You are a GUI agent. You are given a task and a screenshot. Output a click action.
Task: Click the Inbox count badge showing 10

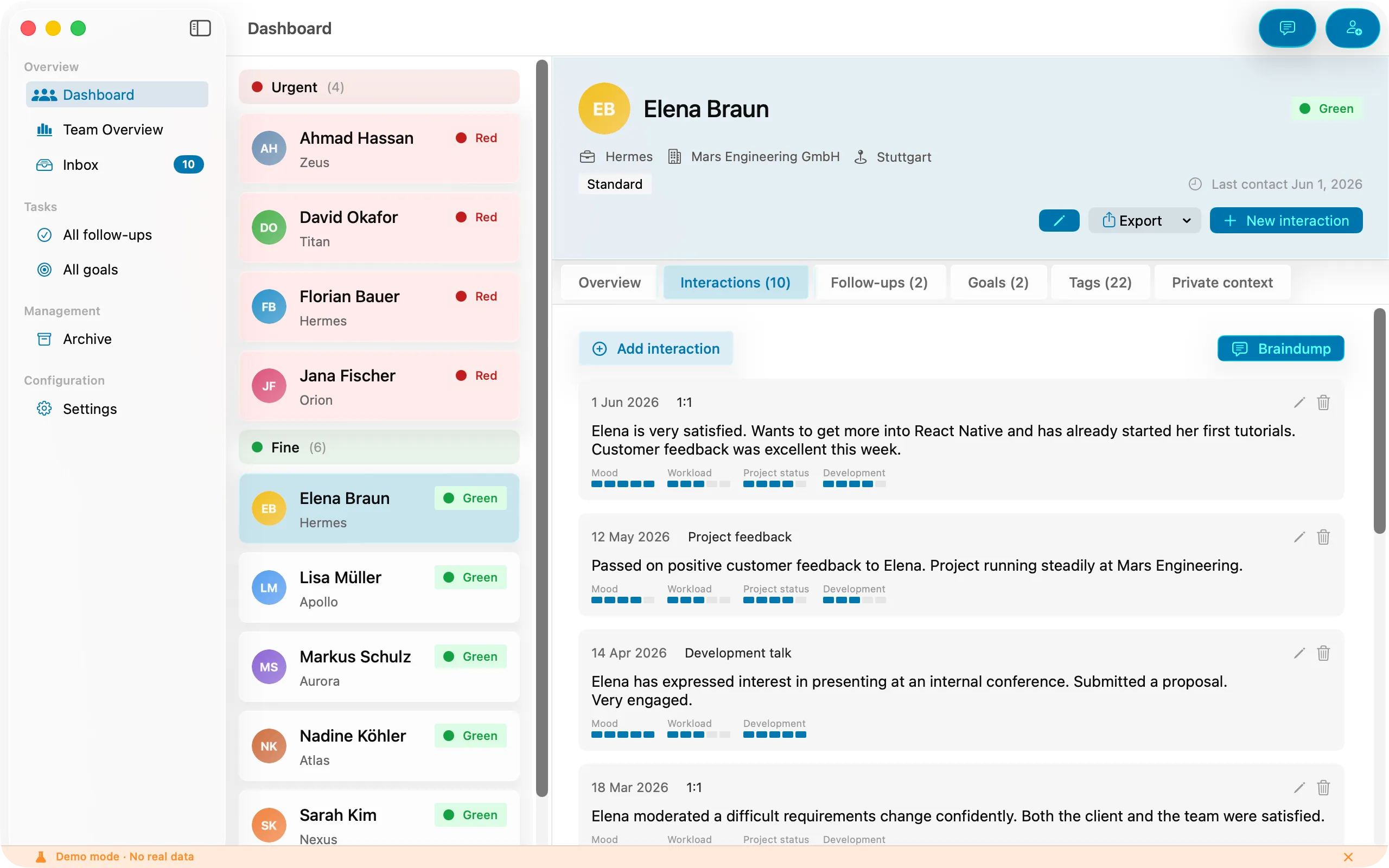pos(188,165)
